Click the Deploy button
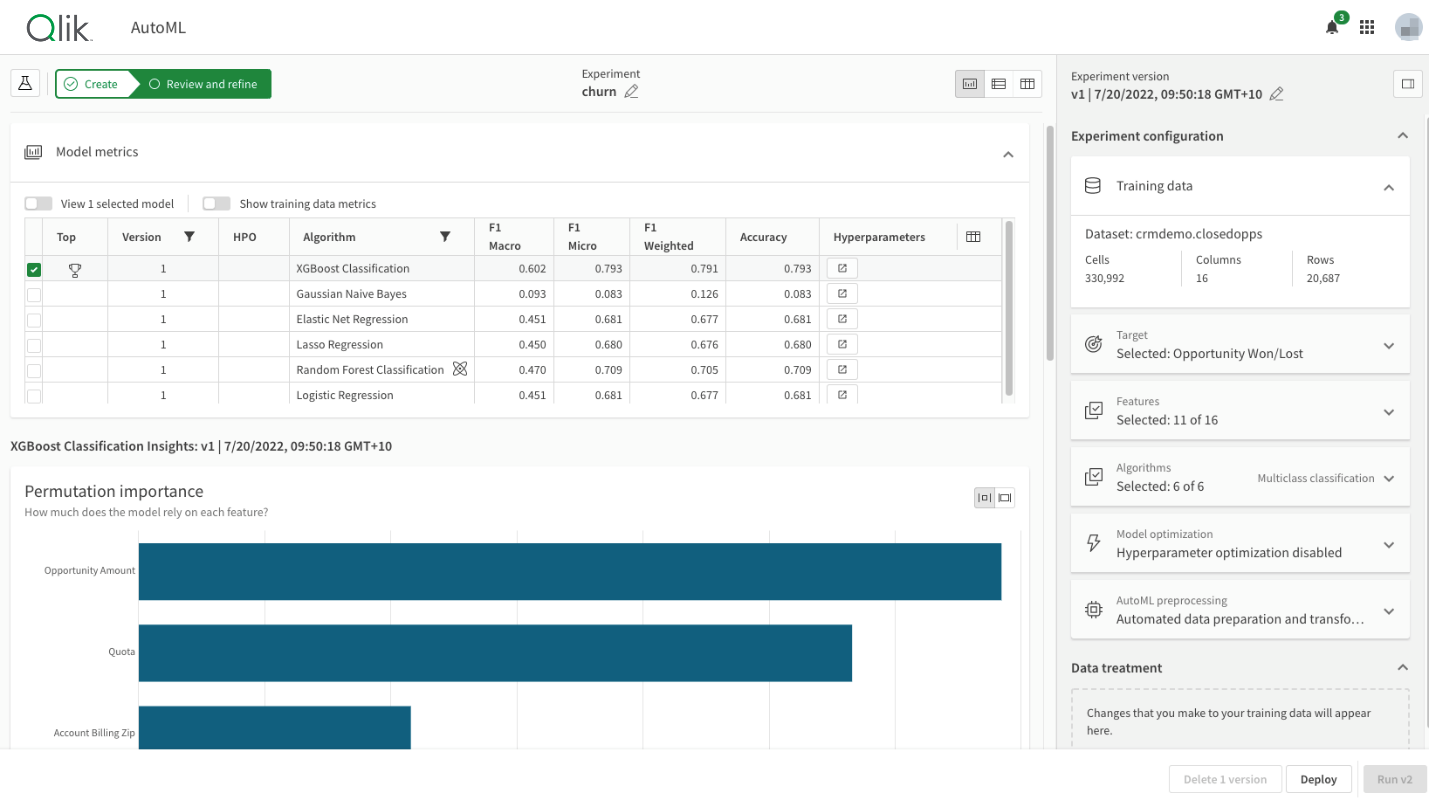This screenshot has width=1429, height=800. (1318, 779)
